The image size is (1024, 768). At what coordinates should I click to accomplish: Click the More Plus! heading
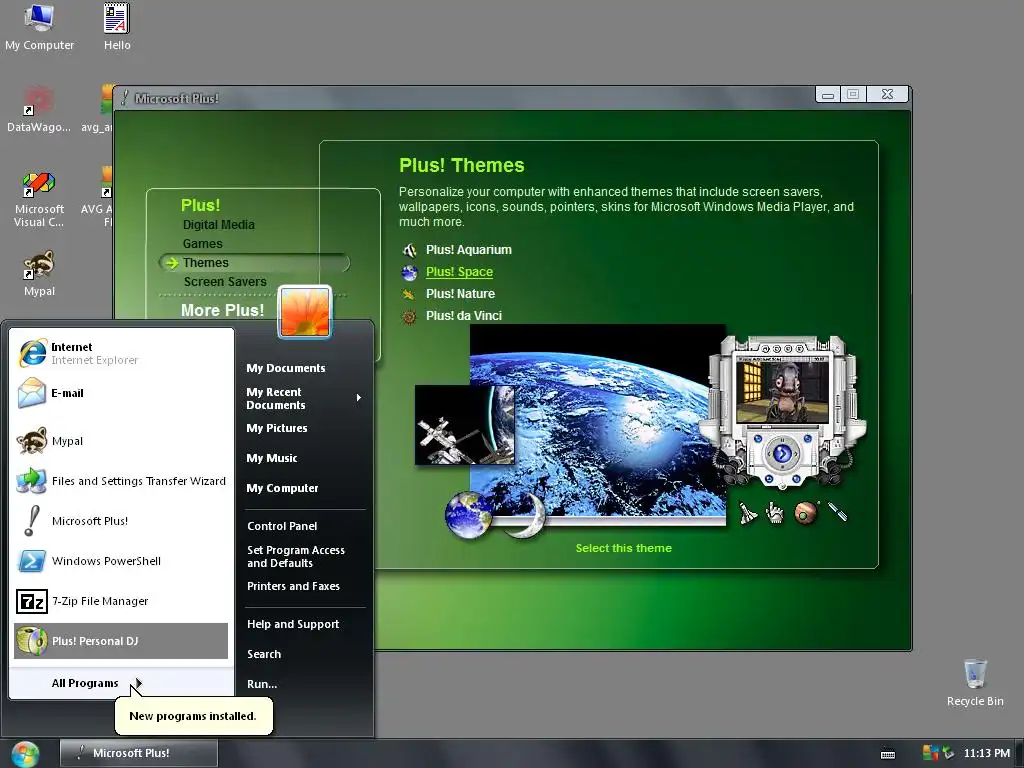(223, 310)
